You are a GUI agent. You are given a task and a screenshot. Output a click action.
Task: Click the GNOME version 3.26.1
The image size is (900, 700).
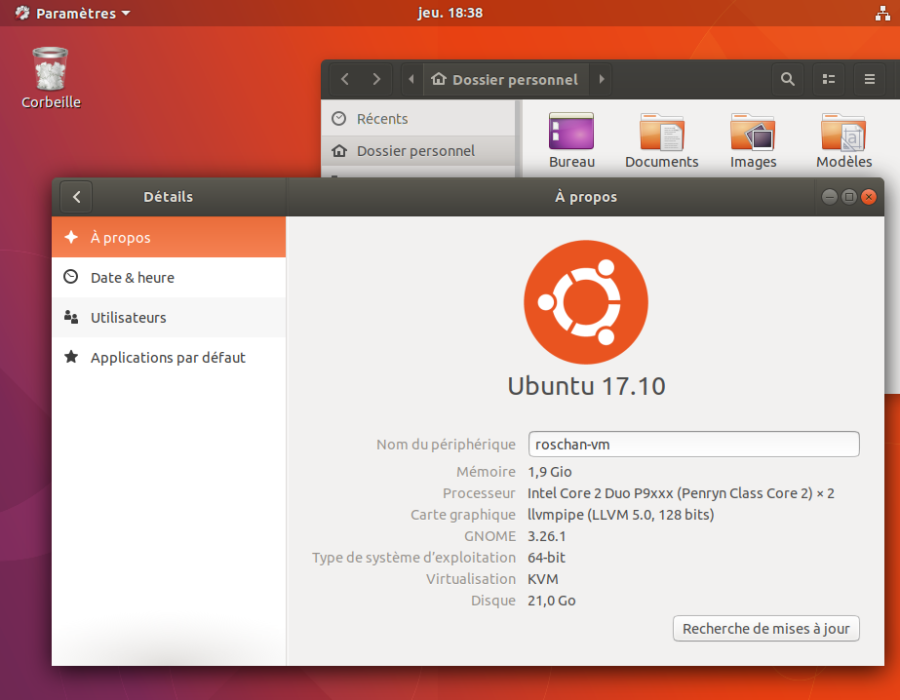546,536
